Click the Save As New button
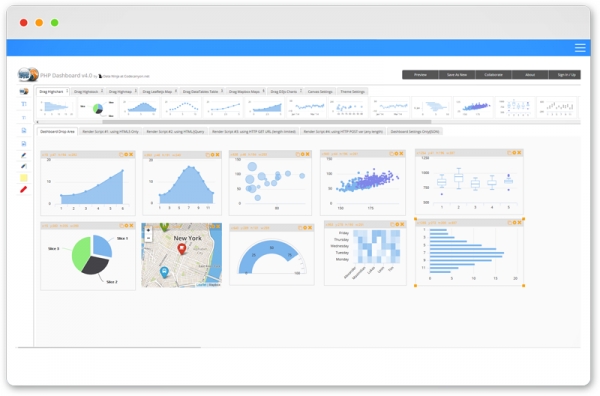 [457, 75]
